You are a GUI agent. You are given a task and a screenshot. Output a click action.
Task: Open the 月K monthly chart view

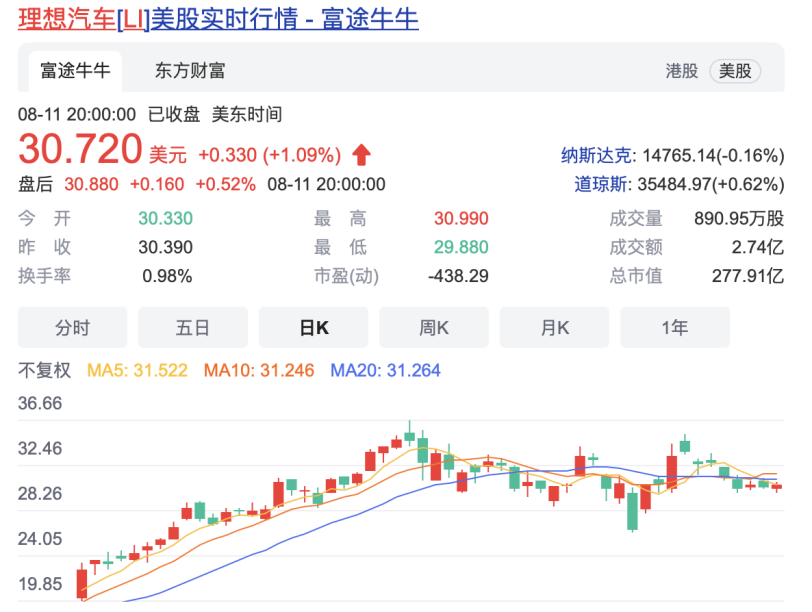pos(554,328)
